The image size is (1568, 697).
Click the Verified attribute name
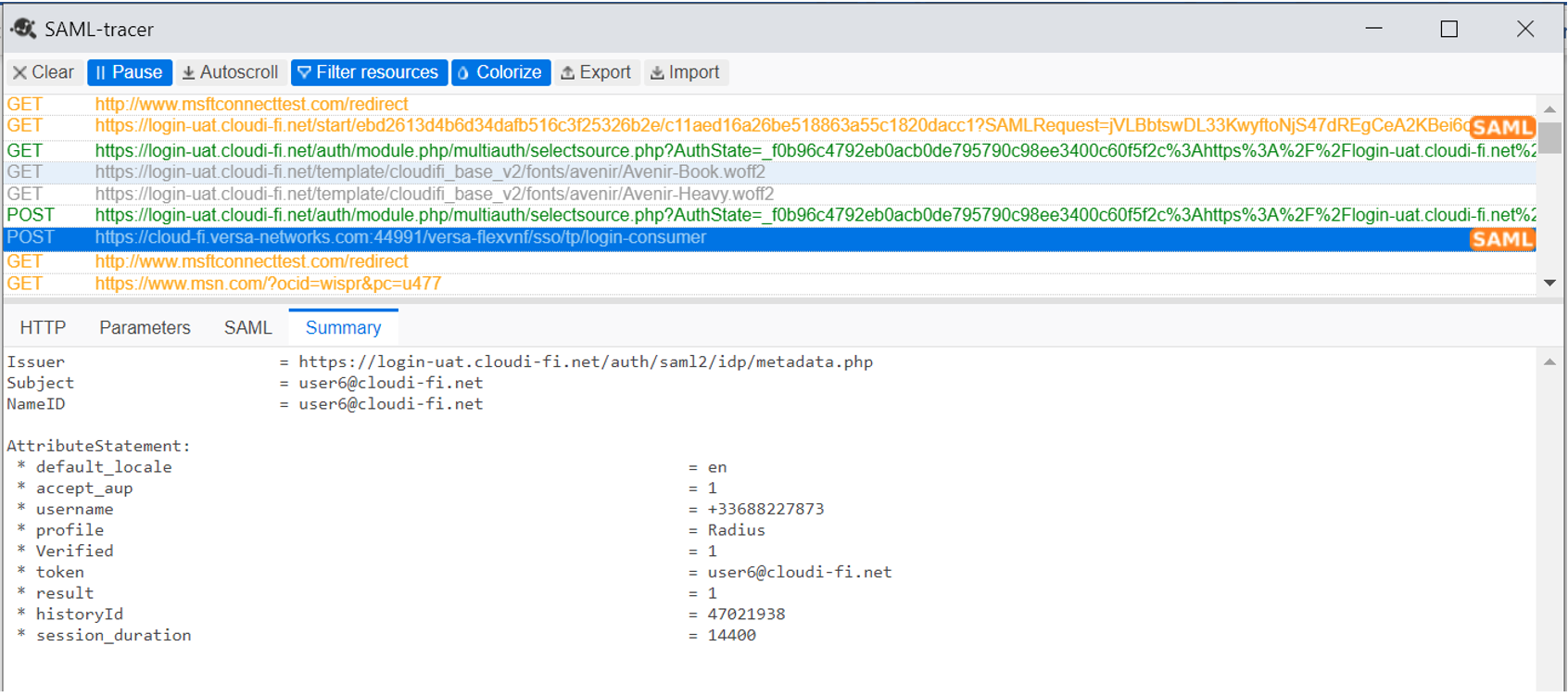(74, 551)
